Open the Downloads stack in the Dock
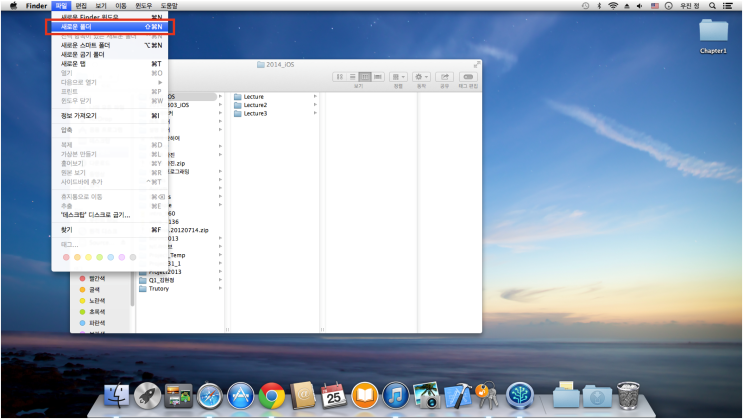Viewport: 743px width, 419px height. (x=597, y=396)
